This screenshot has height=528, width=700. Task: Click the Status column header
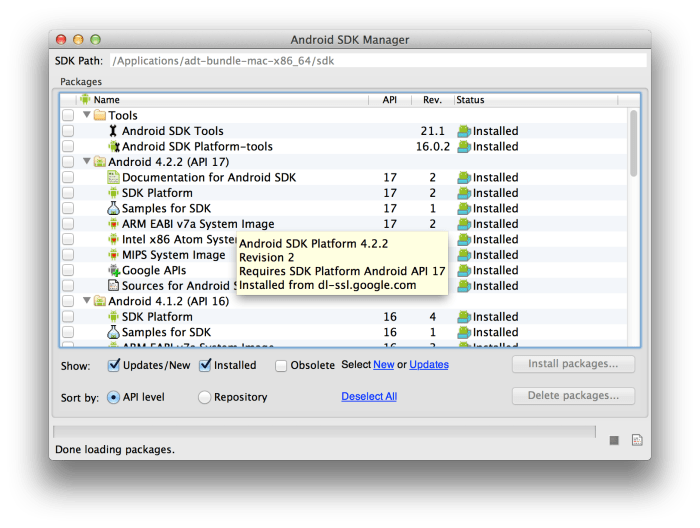[x=536, y=100]
